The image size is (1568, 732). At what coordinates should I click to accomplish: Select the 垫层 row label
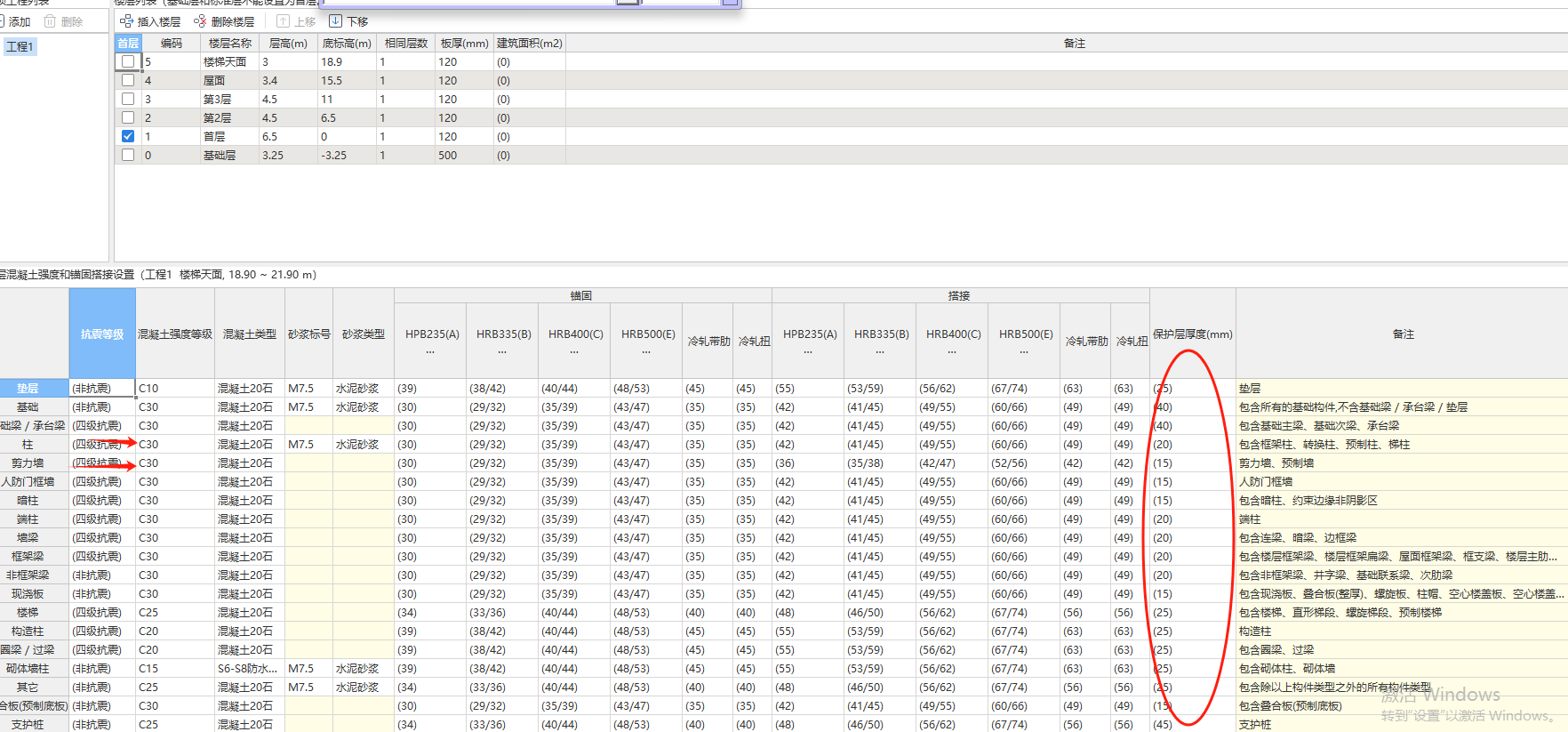[x=34, y=388]
